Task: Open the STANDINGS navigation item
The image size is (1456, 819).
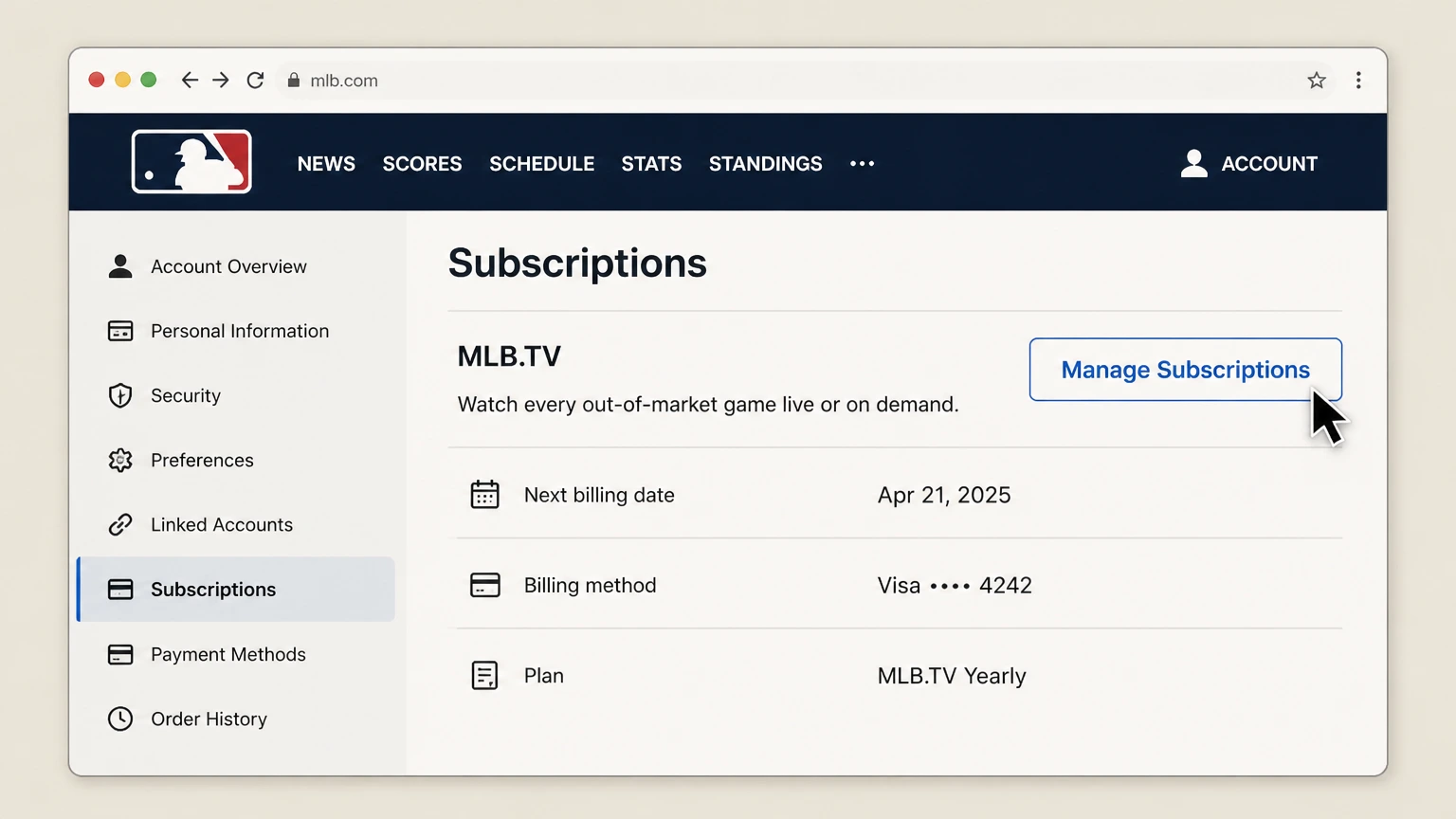Action: click(x=765, y=164)
